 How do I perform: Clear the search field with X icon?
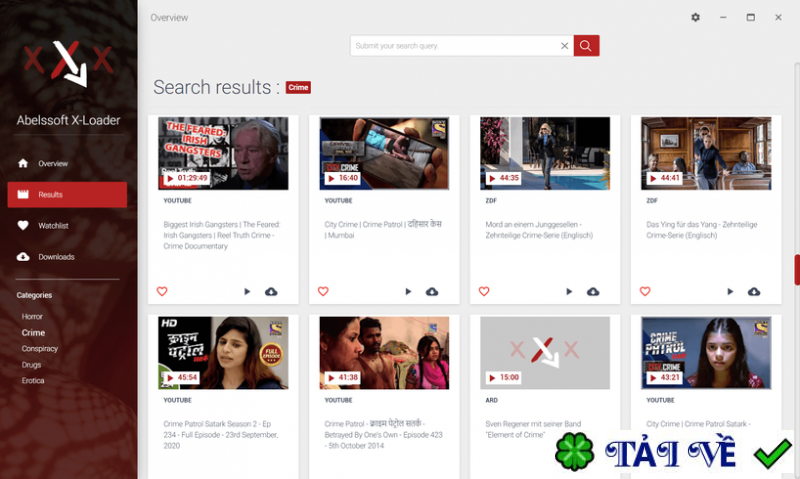[x=564, y=46]
